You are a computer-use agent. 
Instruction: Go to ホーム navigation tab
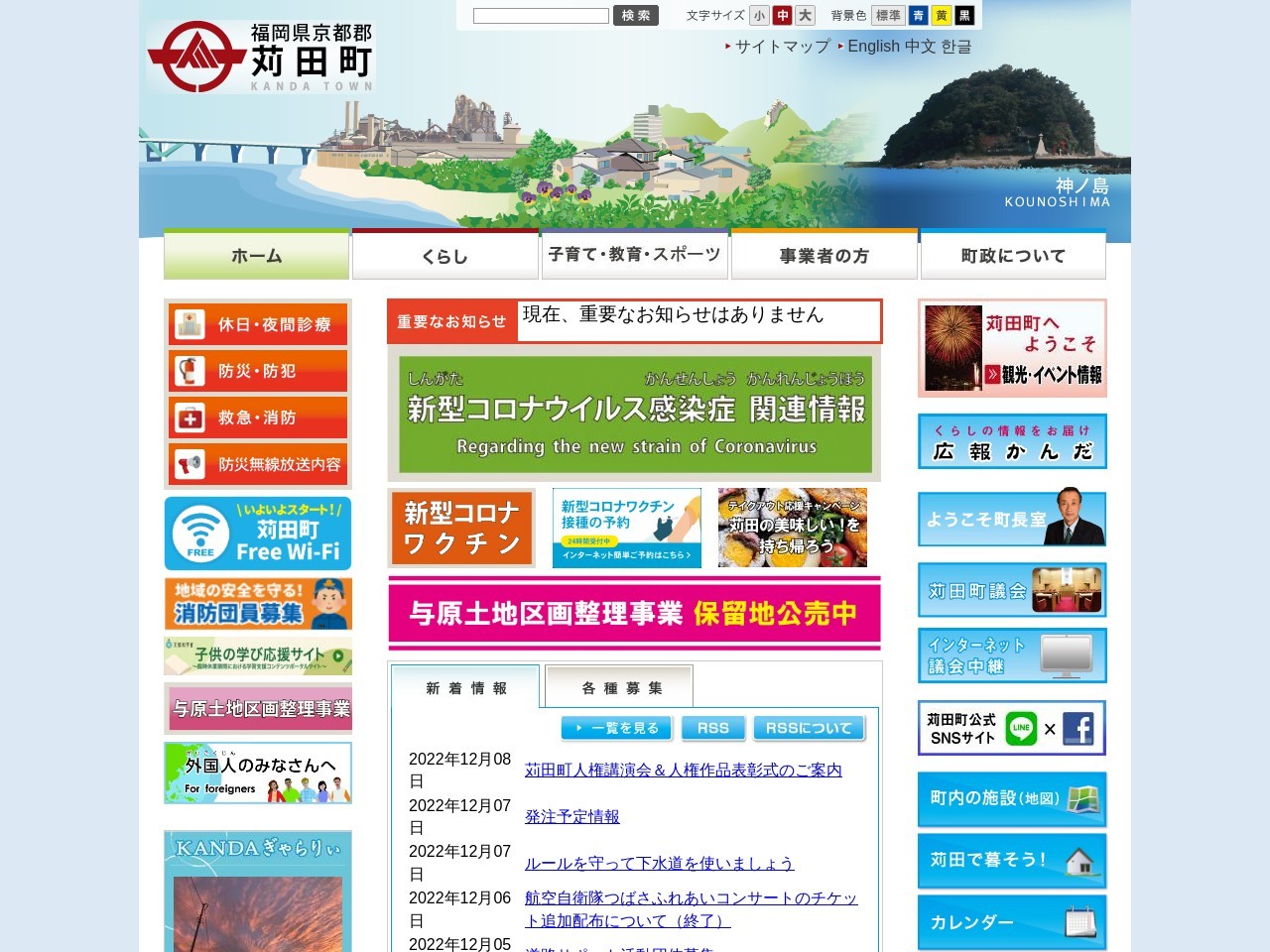(x=256, y=255)
